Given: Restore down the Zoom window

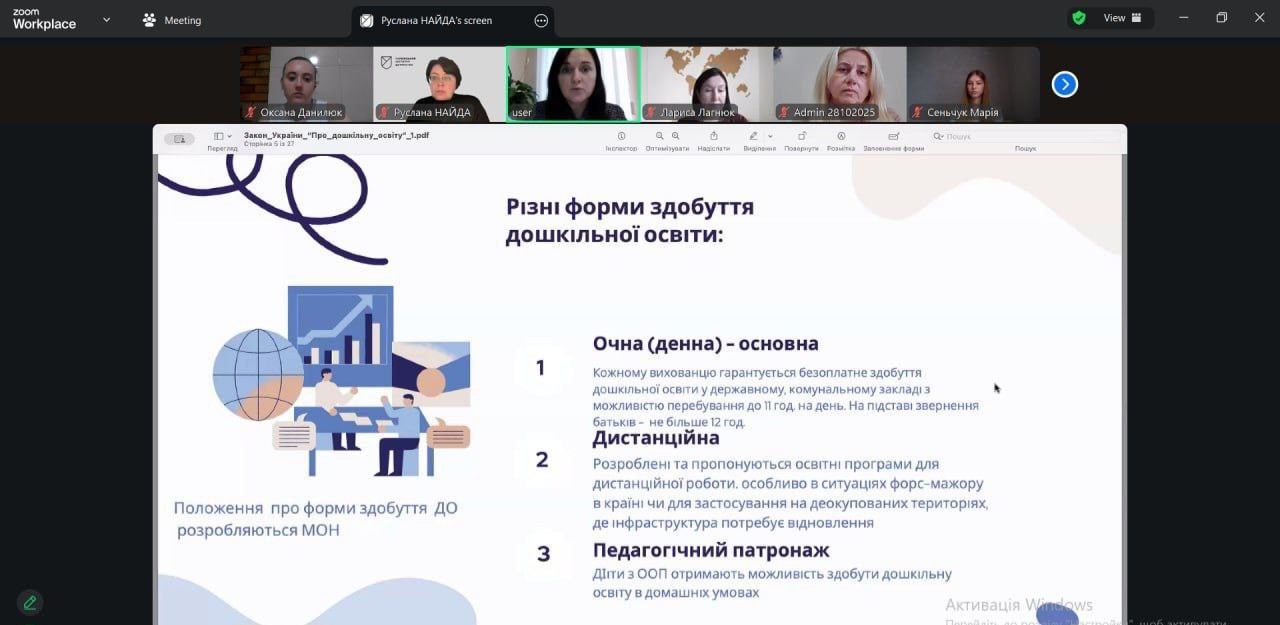Looking at the screenshot, I should click(x=1221, y=18).
